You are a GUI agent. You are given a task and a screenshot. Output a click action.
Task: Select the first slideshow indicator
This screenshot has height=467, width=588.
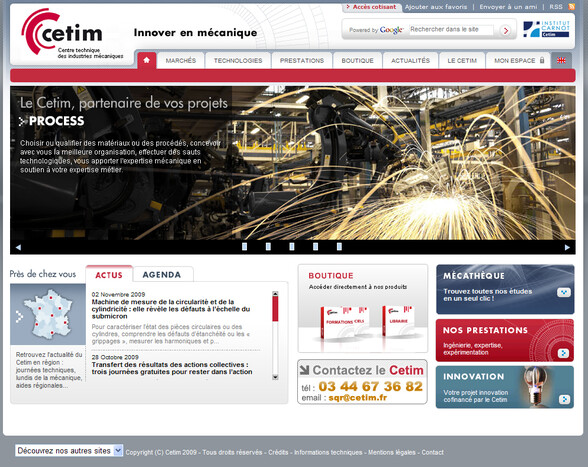[x=244, y=246]
